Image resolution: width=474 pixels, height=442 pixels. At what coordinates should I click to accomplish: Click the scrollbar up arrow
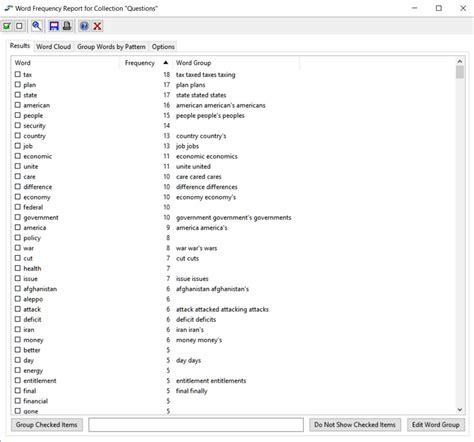point(460,61)
